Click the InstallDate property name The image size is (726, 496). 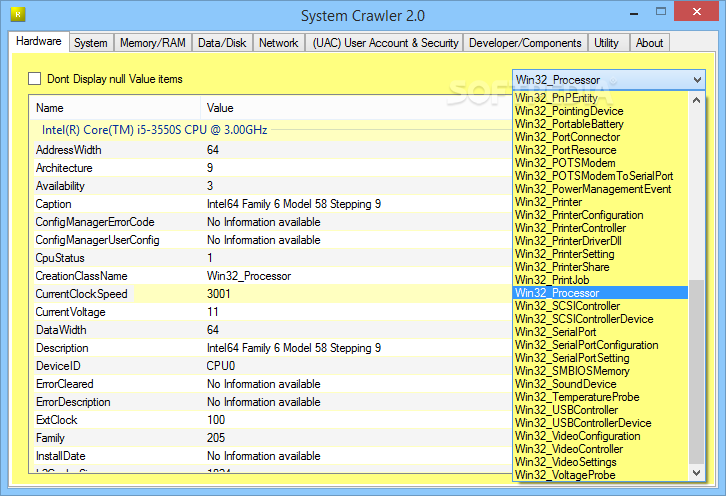tap(61, 456)
